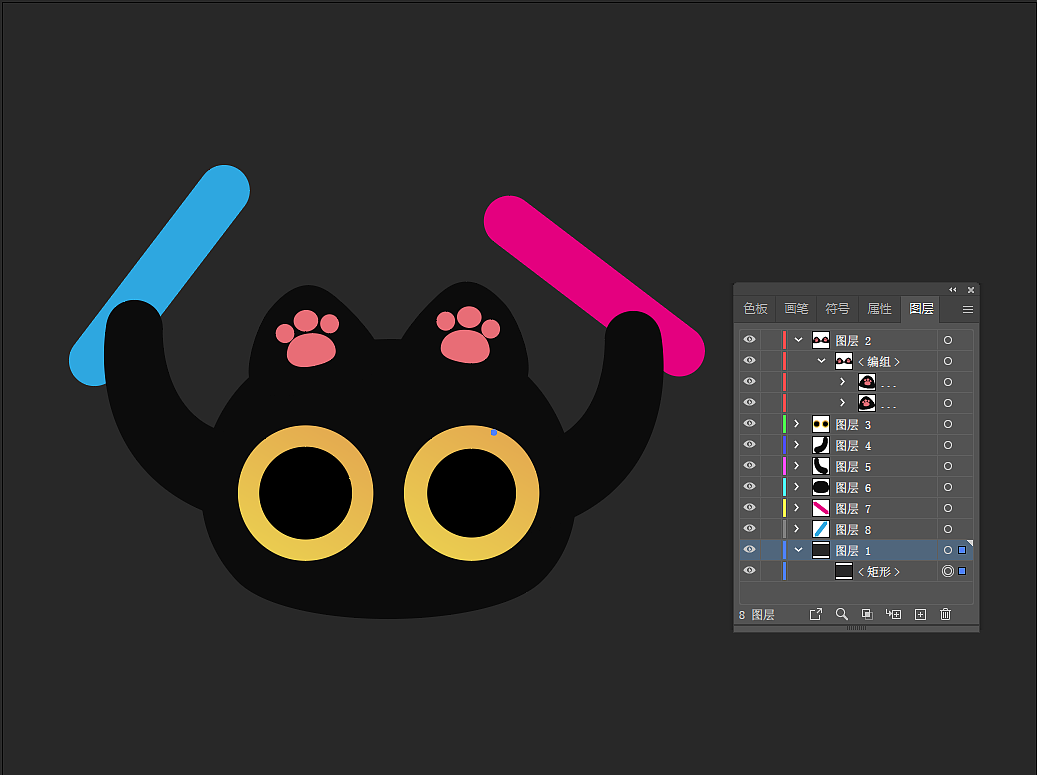
Task: Click the blue anchor point on right eye
Action: pos(494,432)
